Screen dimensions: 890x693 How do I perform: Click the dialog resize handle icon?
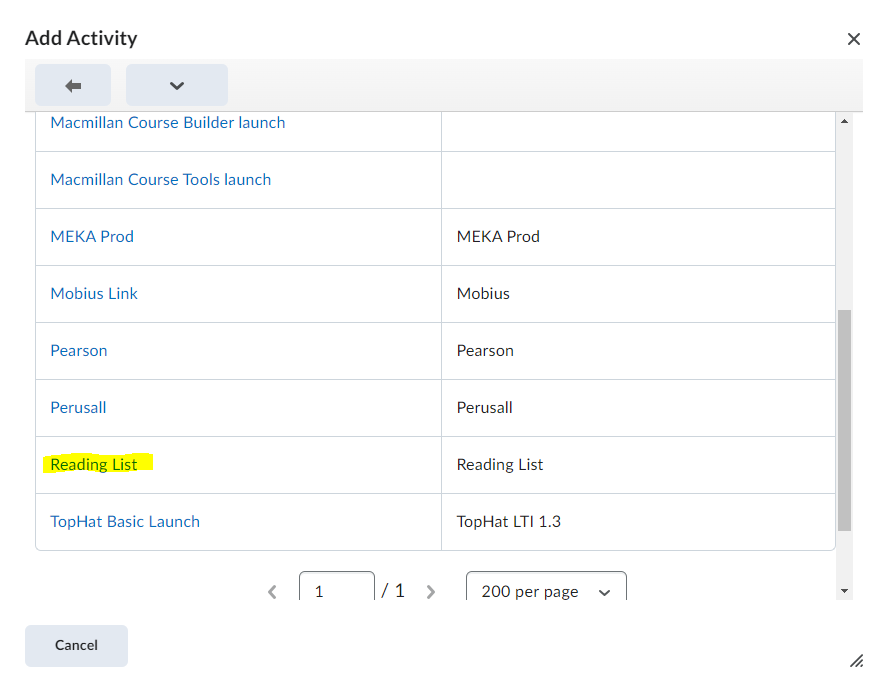tap(856, 661)
